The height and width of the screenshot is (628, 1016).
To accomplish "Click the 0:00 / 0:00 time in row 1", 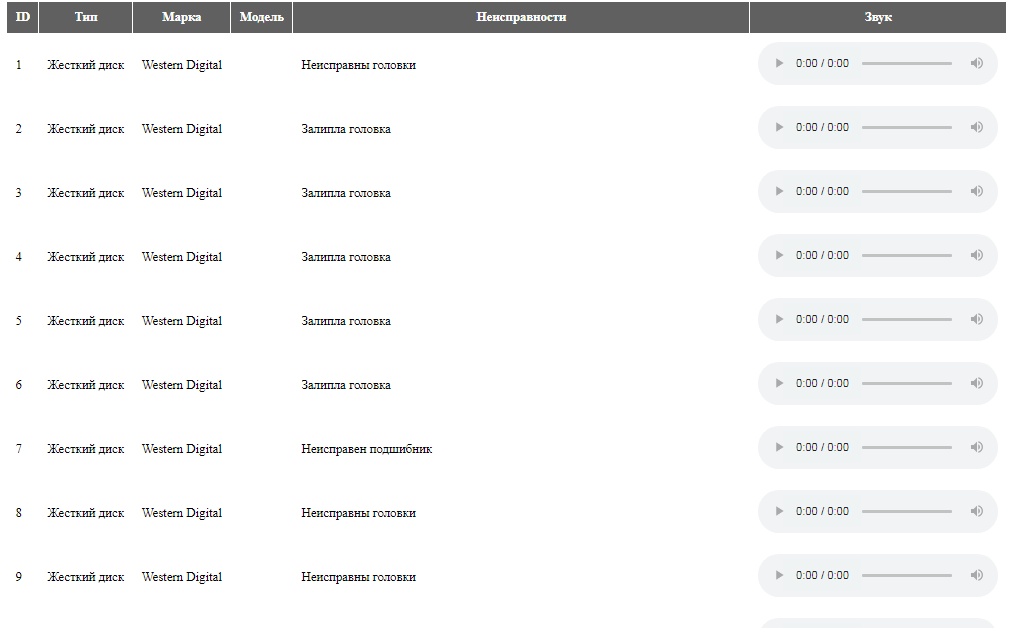I will [x=822, y=64].
